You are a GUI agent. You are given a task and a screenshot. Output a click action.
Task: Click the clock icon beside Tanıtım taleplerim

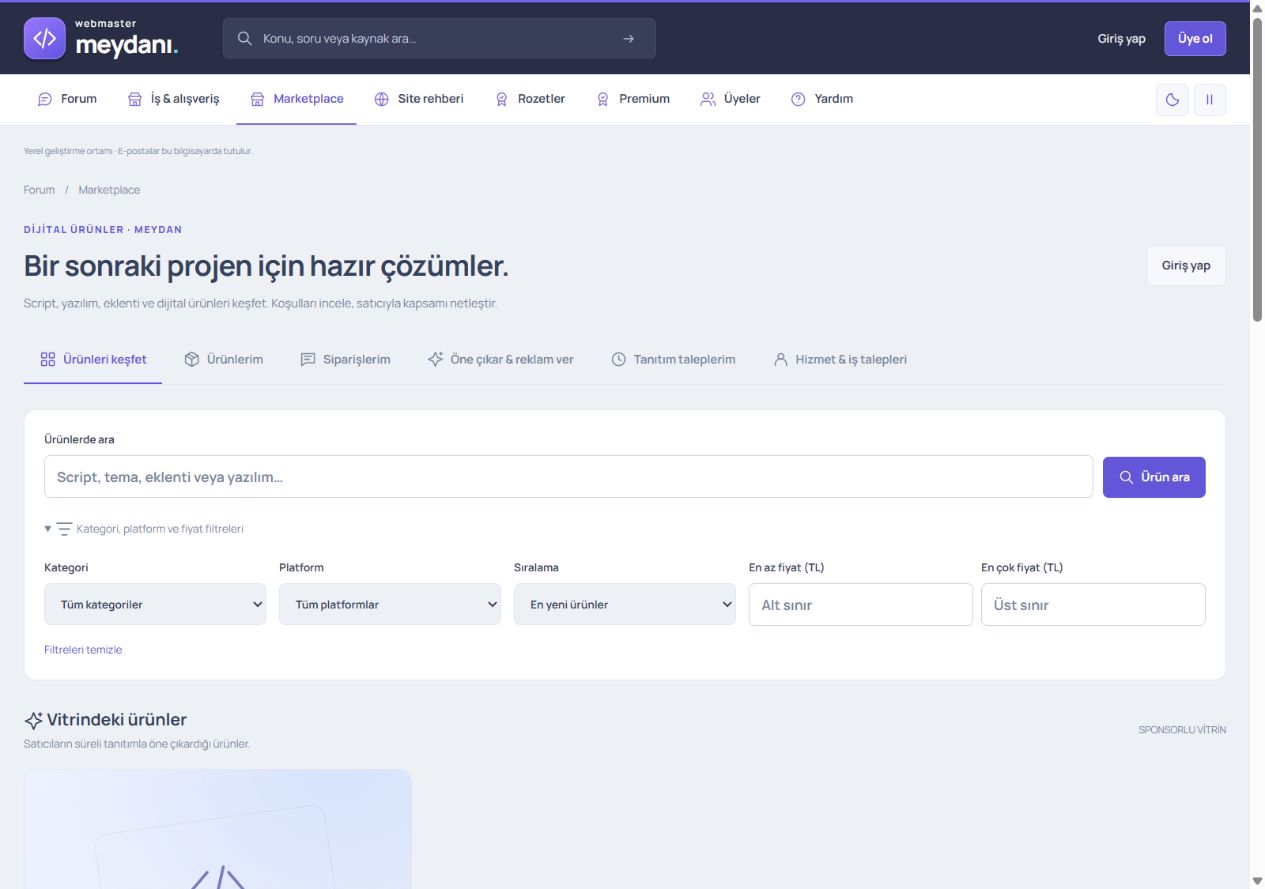coord(619,359)
